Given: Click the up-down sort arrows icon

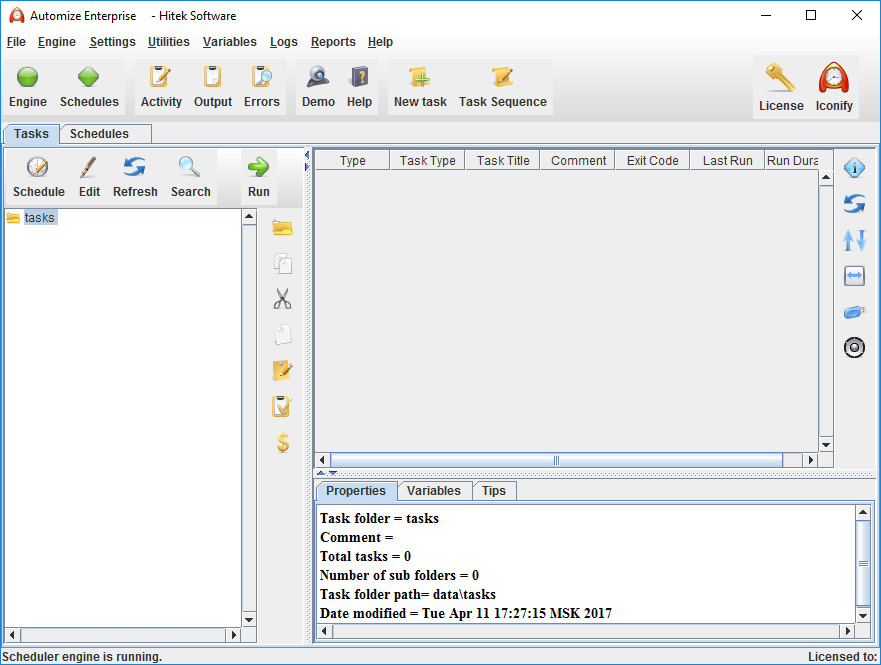Looking at the screenshot, I should (854, 240).
